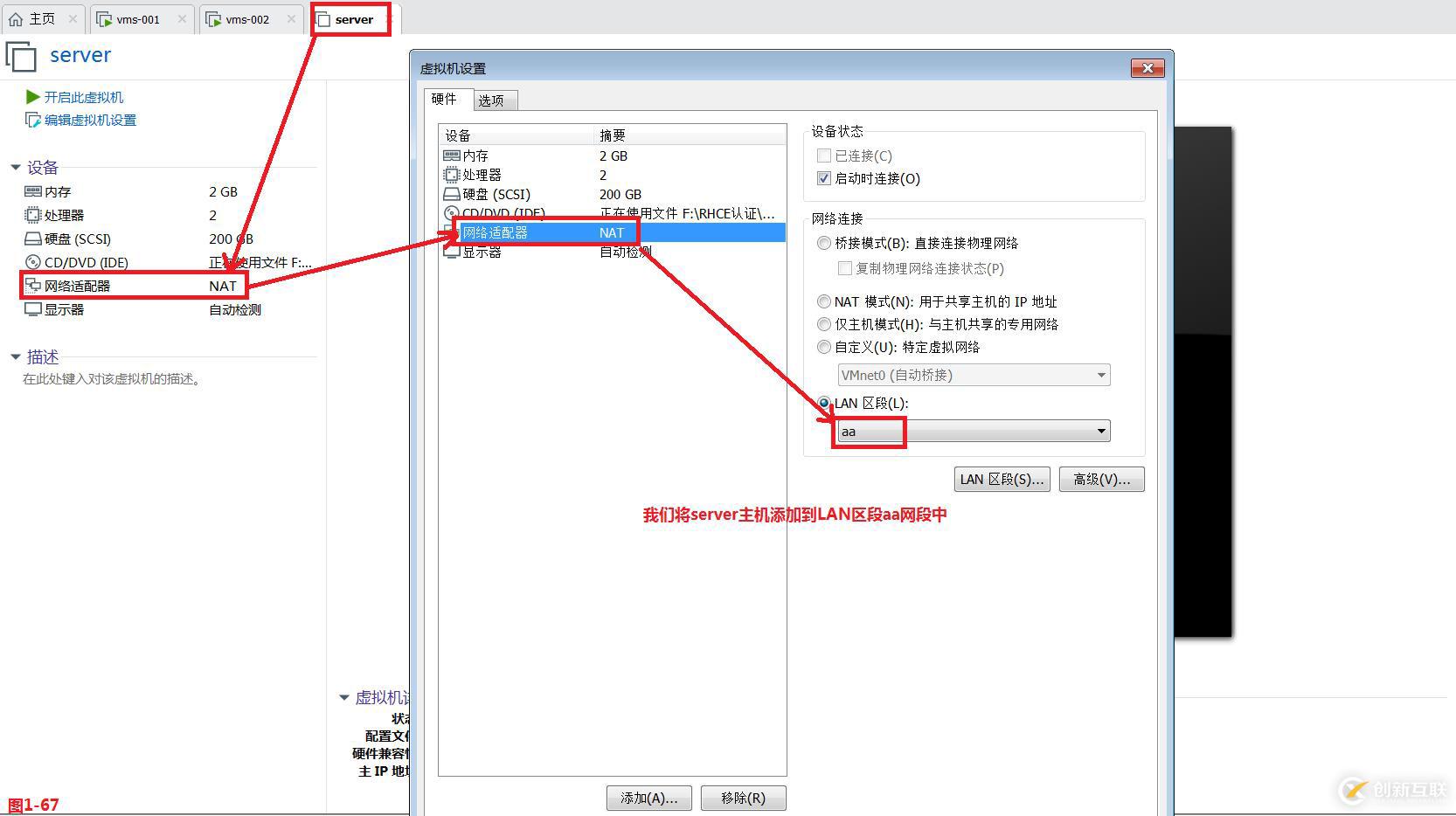
Task: Click the LAN 区段(S)... button
Action: click(x=1002, y=479)
